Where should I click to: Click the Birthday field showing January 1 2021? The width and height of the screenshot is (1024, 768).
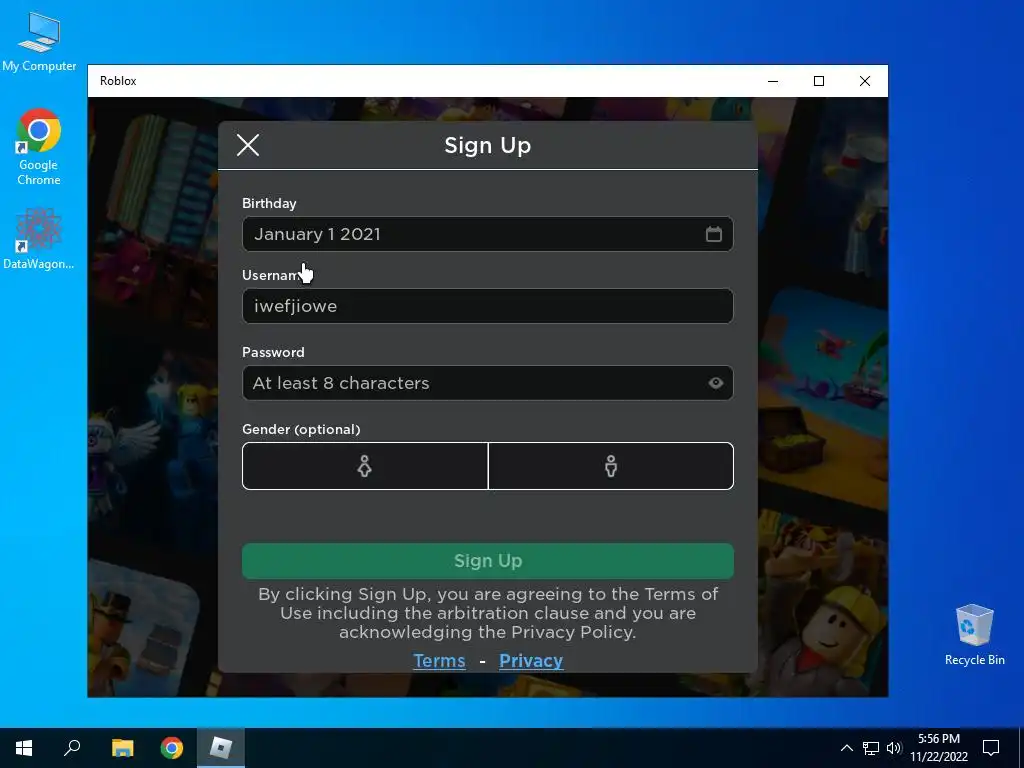tap(488, 234)
